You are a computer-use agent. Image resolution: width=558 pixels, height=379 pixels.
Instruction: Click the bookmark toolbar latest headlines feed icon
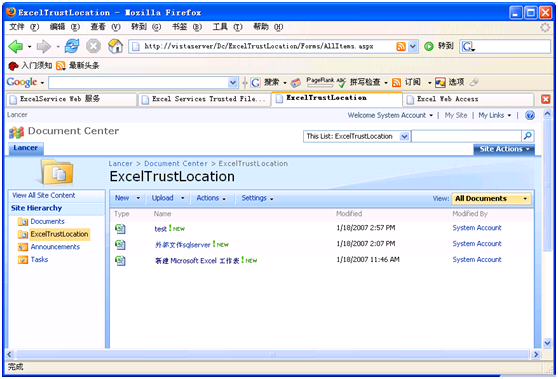61,65
